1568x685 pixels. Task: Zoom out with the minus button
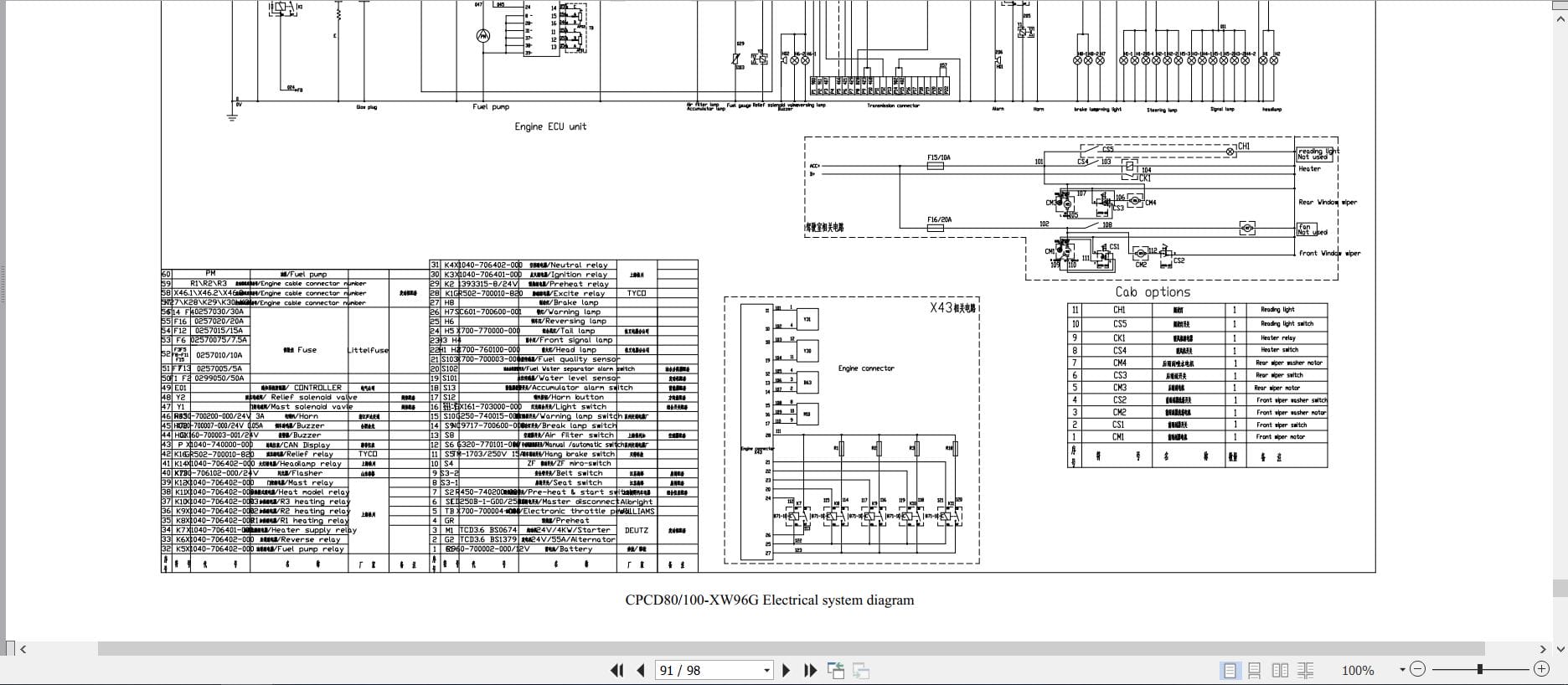(x=1417, y=669)
